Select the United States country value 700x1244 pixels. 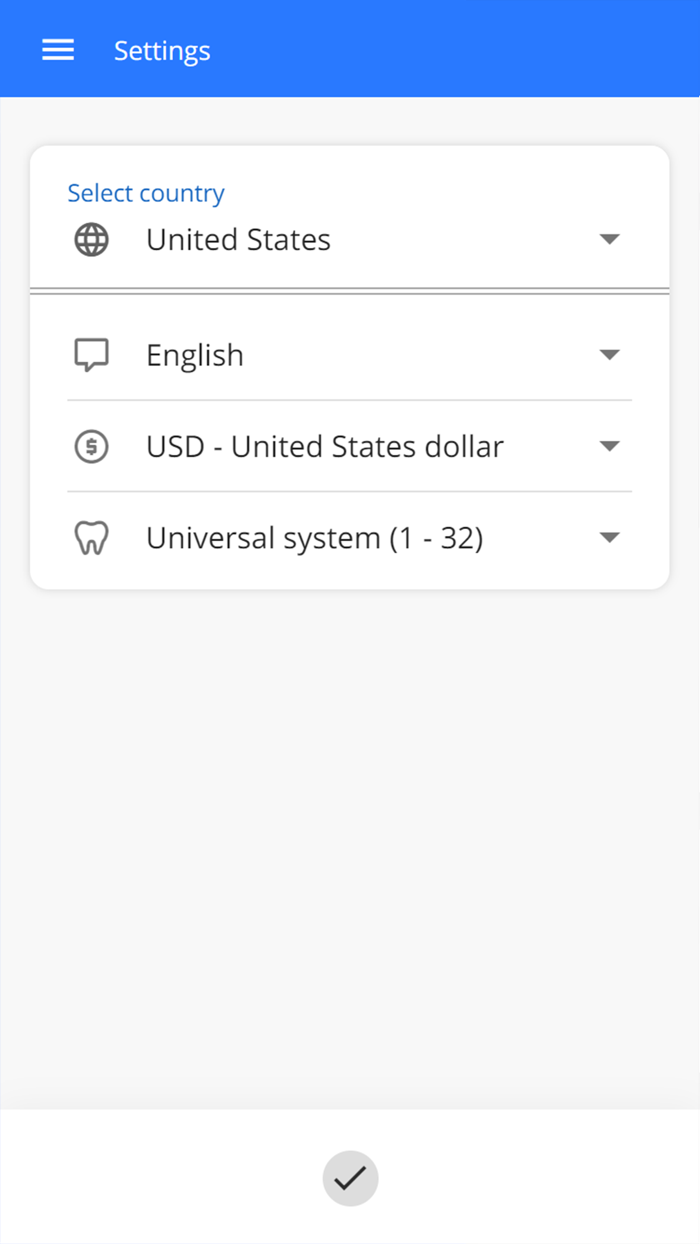tap(238, 240)
